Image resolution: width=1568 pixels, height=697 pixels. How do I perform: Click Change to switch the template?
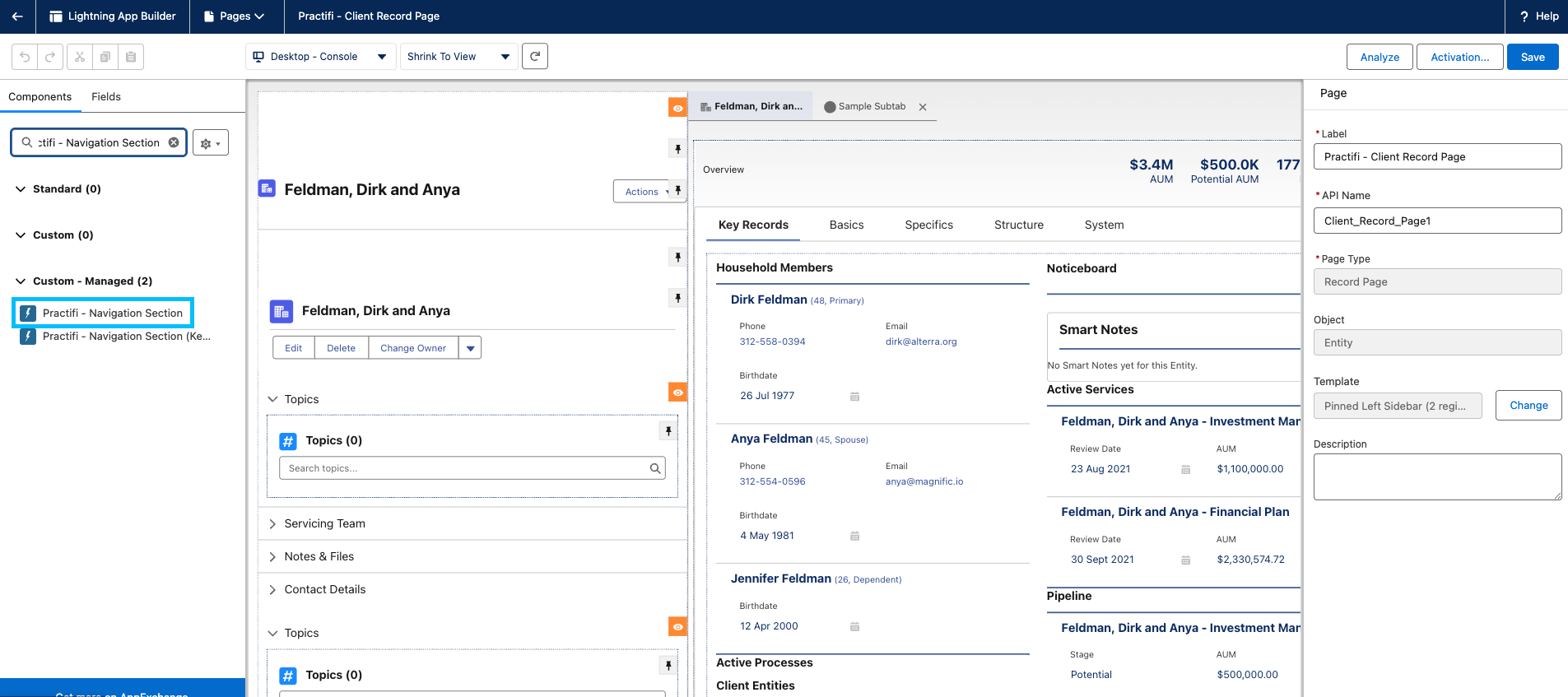[x=1528, y=406]
